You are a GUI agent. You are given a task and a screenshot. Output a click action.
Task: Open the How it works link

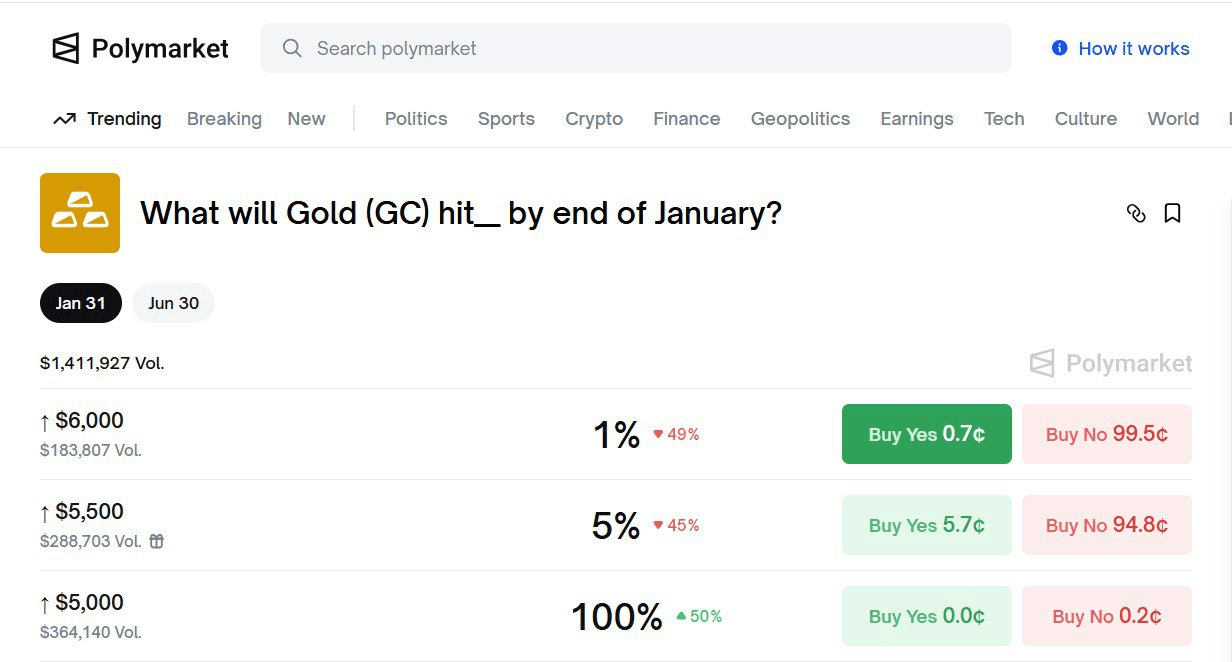(1133, 48)
